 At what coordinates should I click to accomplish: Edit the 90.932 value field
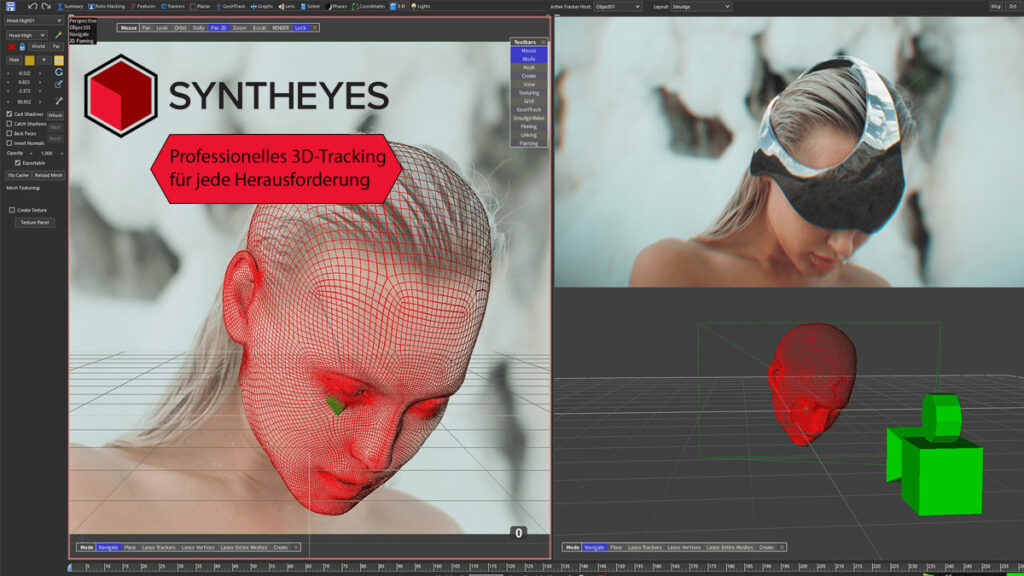pyautogui.click(x=24, y=102)
